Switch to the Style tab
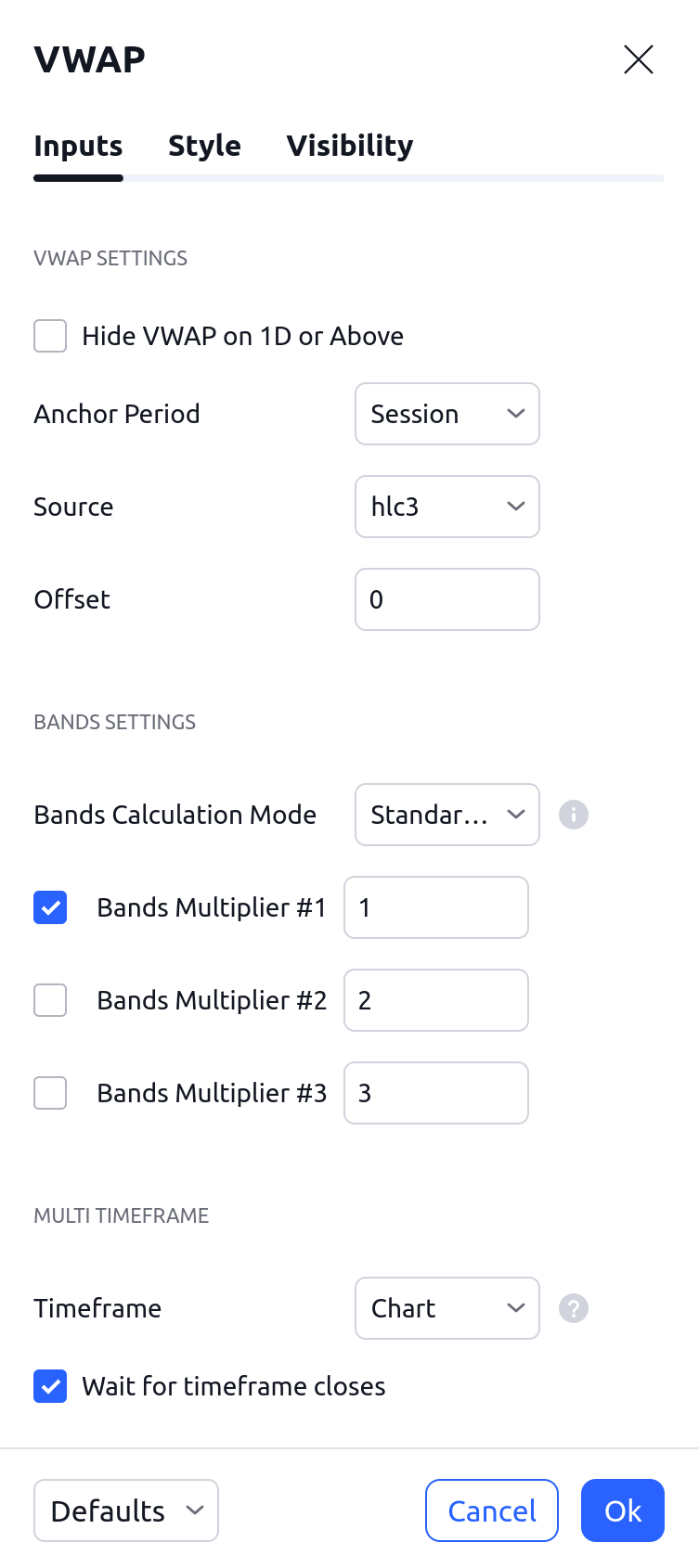The width and height of the screenshot is (699, 1568). coord(204,146)
